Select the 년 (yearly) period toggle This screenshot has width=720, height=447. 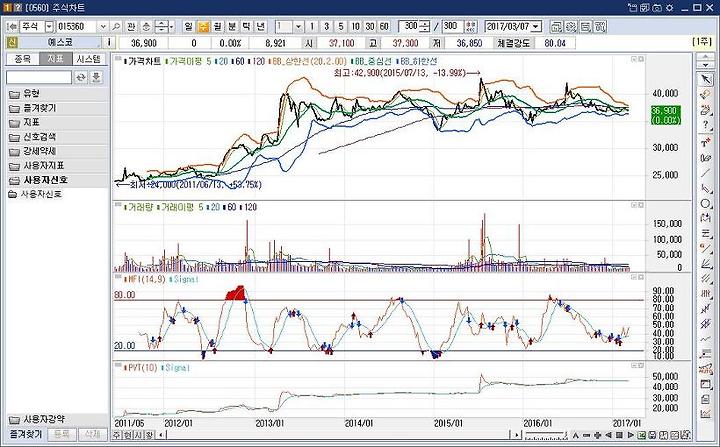[x=261, y=26]
